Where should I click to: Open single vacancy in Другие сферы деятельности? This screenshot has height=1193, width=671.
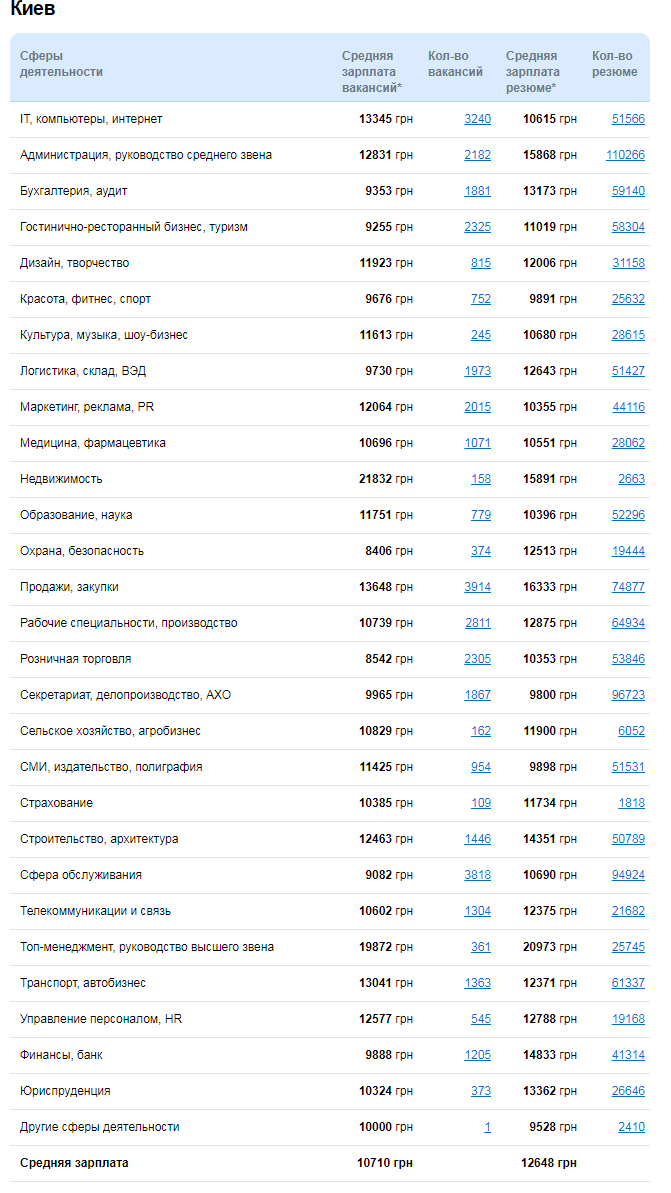tap(487, 1126)
